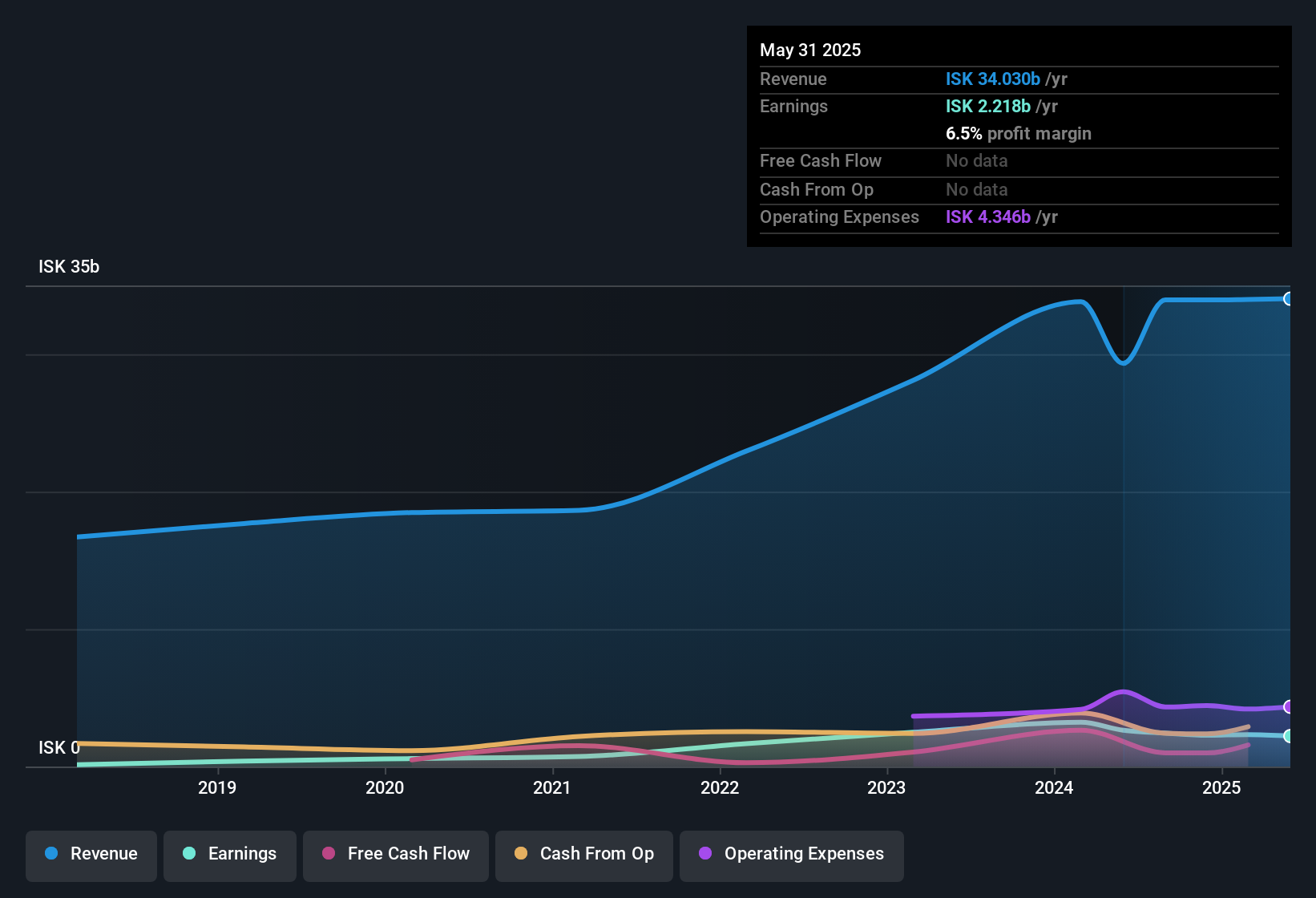This screenshot has width=1316, height=898.
Task: Click the Earnings row label in tooltip
Action: 793,106
